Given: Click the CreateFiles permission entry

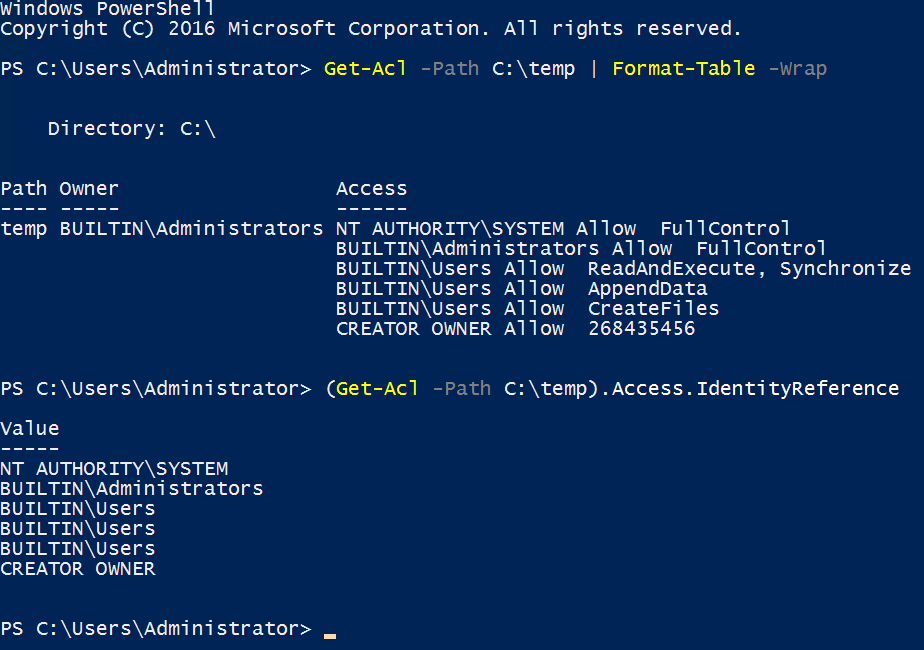Looking at the screenshot, I should tap(653, 308).
